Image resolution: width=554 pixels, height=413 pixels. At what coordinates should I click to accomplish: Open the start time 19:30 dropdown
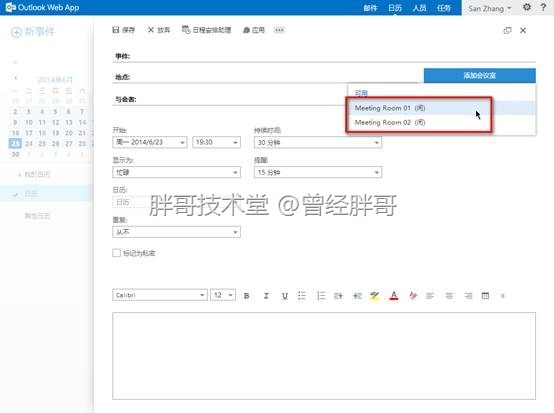click(216, 142)
